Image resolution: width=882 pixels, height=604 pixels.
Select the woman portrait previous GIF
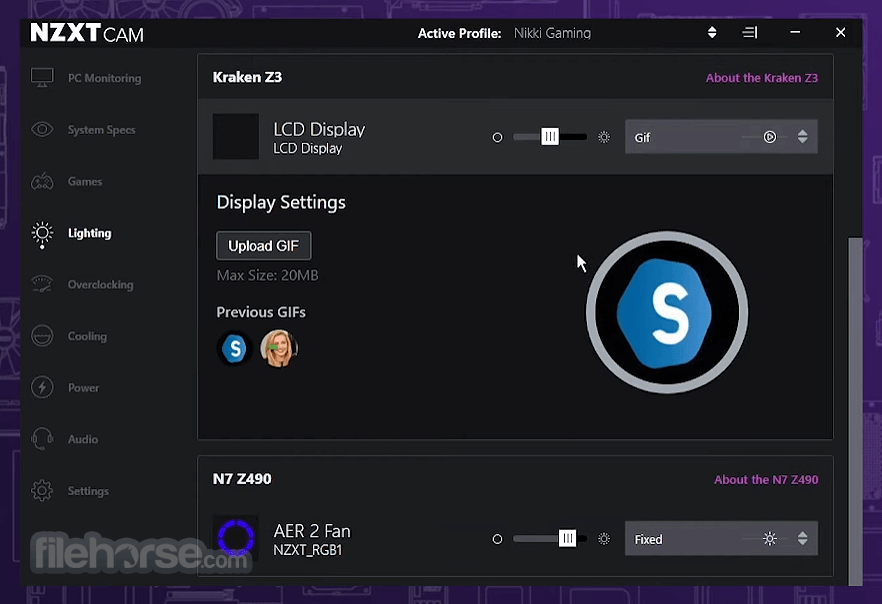point(278,349)
